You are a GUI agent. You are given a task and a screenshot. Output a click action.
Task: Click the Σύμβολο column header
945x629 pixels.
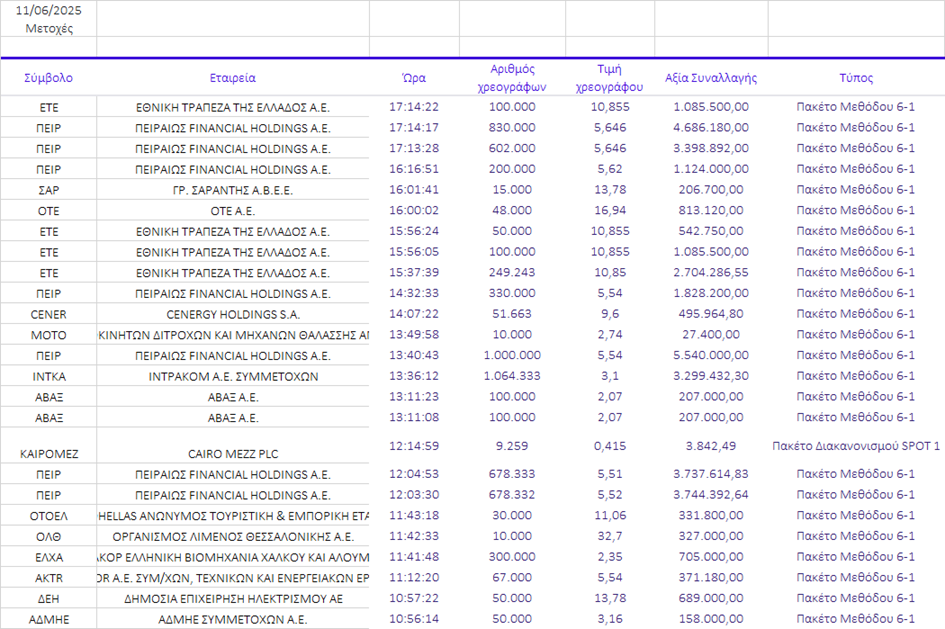click(48, 78)
